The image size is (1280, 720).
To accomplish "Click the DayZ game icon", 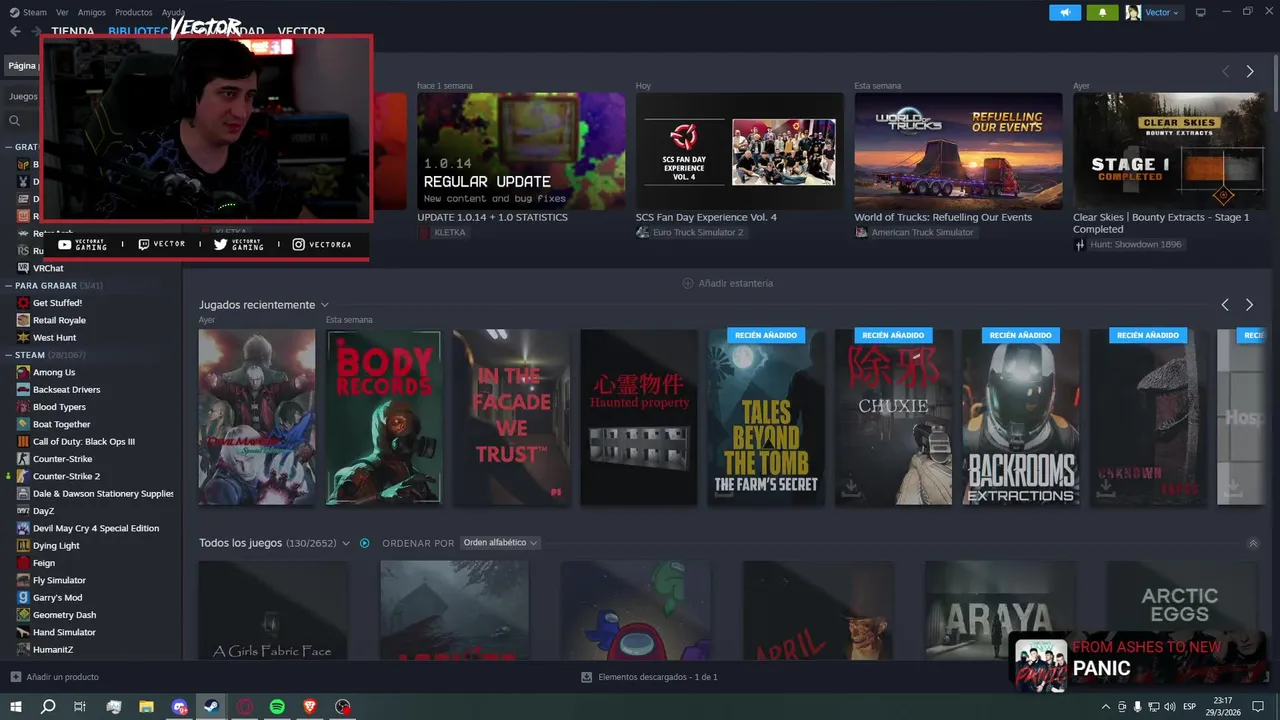I will (x=23, y=511).
